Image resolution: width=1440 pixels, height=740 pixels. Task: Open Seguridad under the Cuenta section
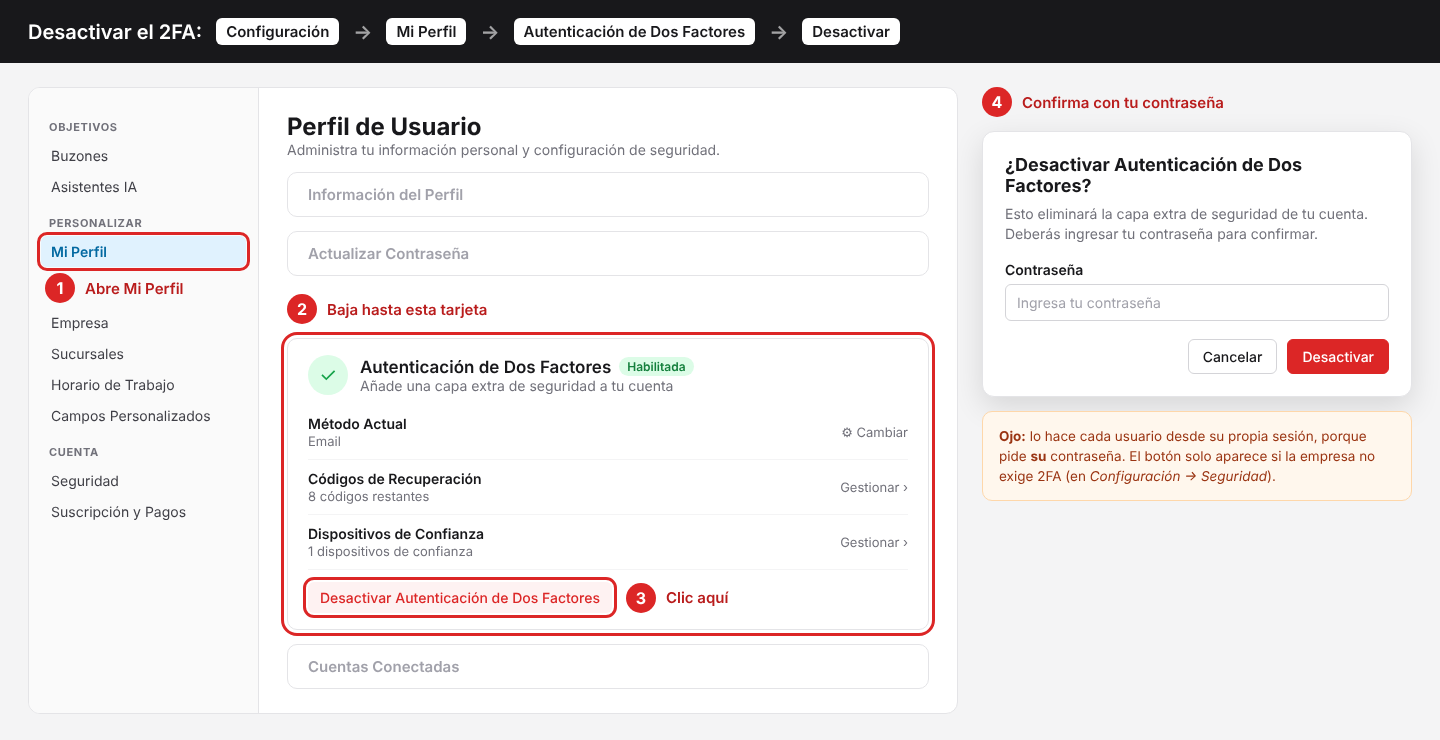[85, 481]
